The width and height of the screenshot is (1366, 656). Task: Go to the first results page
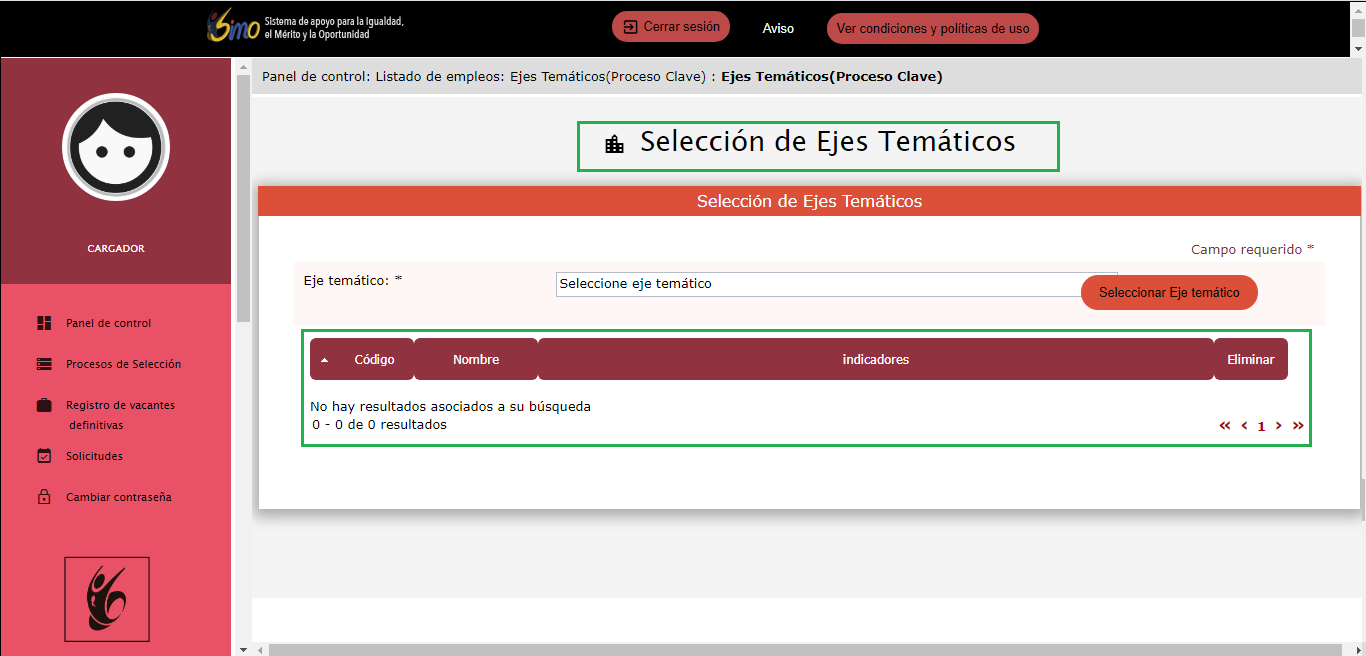[x=1225, y=426]
